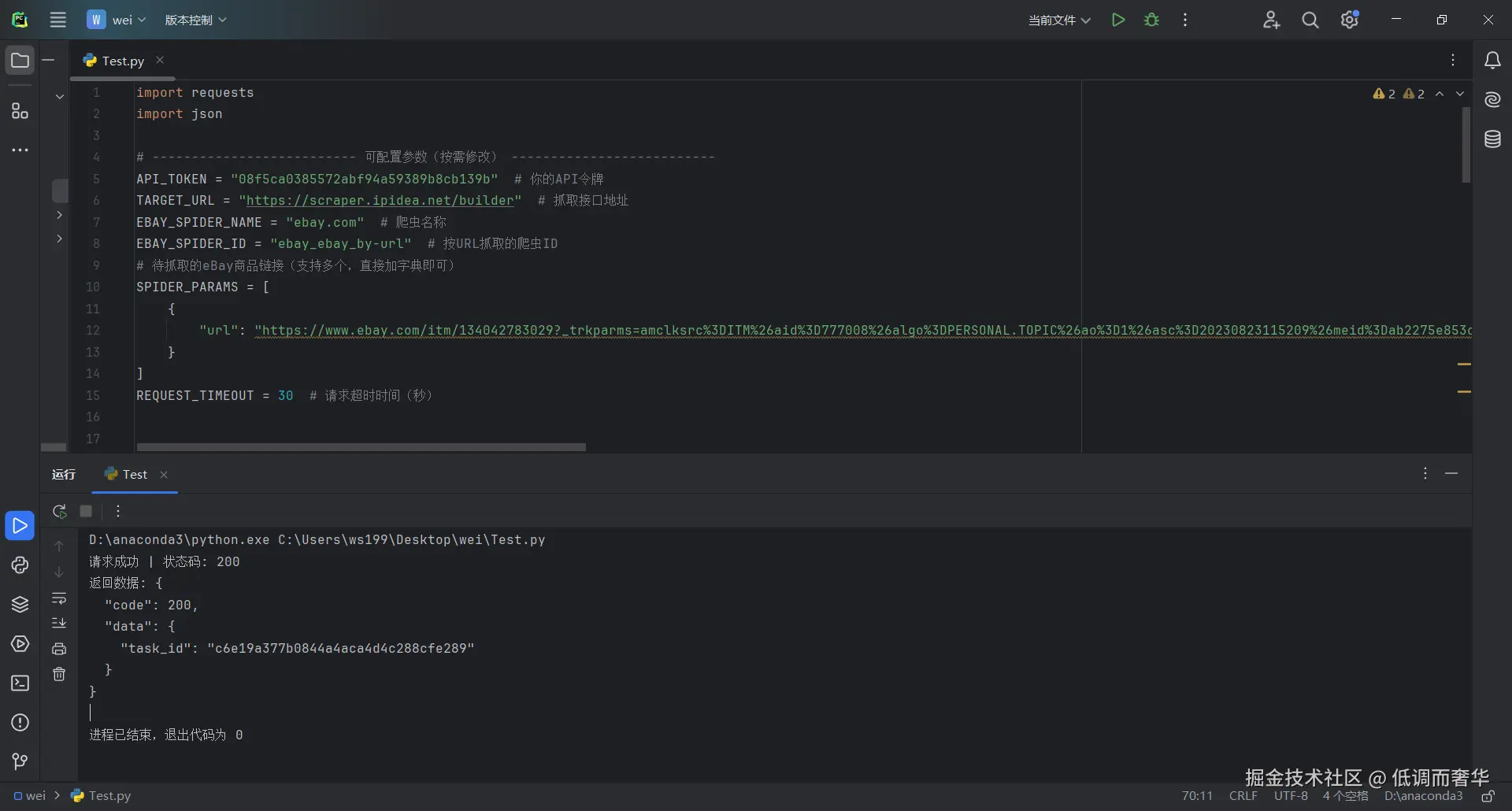Click the UTF-8 encoding status bar widget
1512x811 pixels.
coord(1290,795)
